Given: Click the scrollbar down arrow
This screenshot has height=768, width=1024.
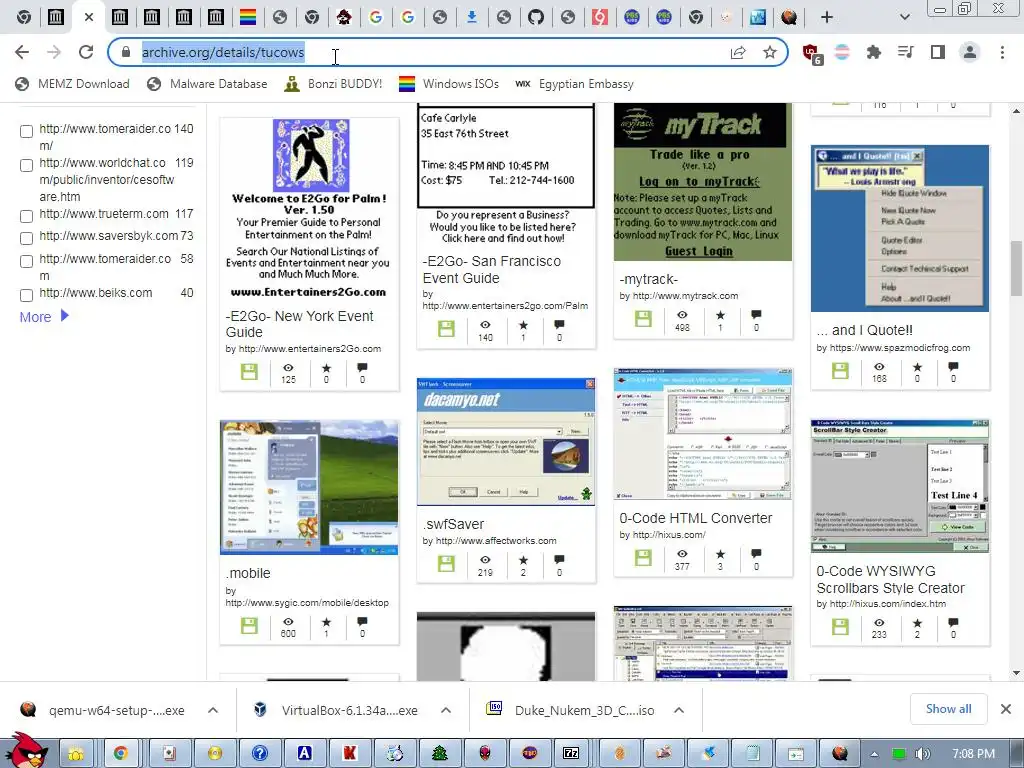Looking at the screenshot, I should click(x=1016, y=673).
